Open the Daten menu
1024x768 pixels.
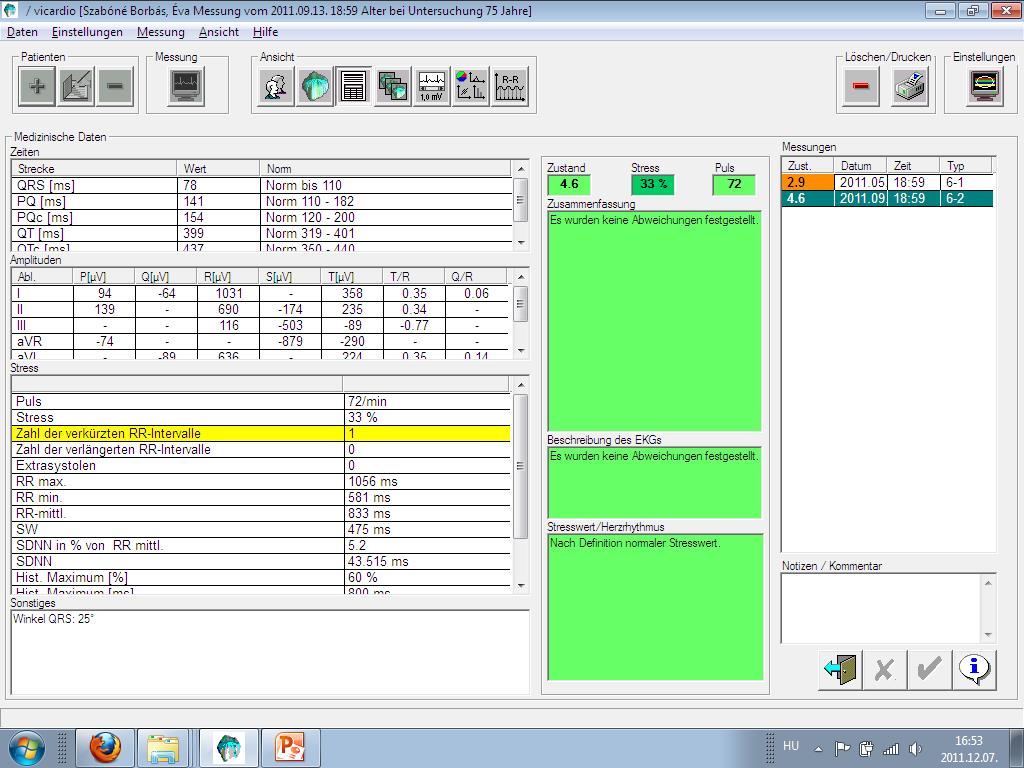[22, 32]
